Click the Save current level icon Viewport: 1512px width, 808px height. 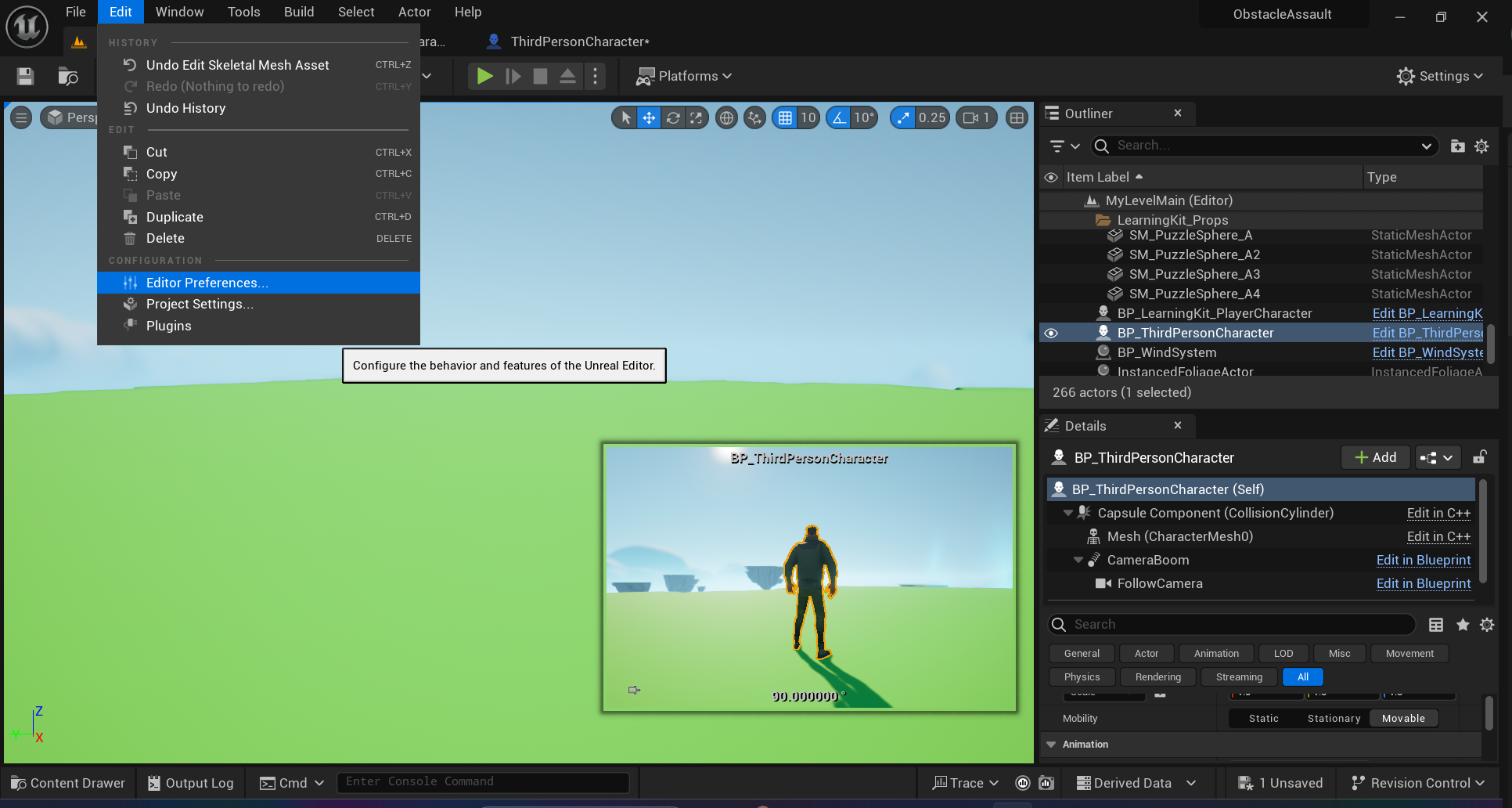coord(25,76)
